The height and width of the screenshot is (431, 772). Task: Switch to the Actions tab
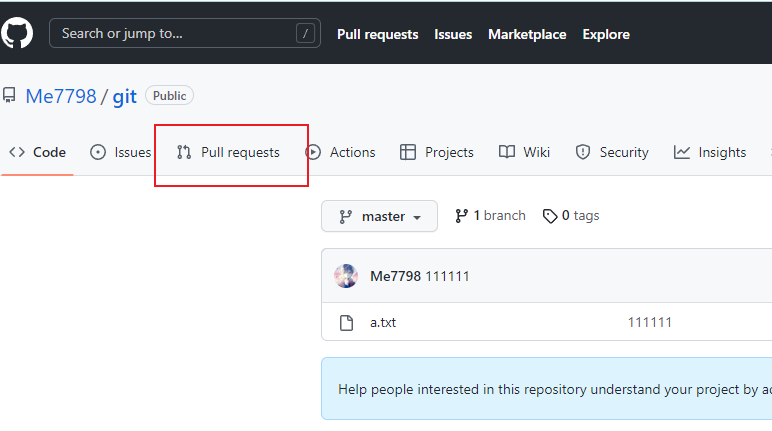click(x=341, y=152)
